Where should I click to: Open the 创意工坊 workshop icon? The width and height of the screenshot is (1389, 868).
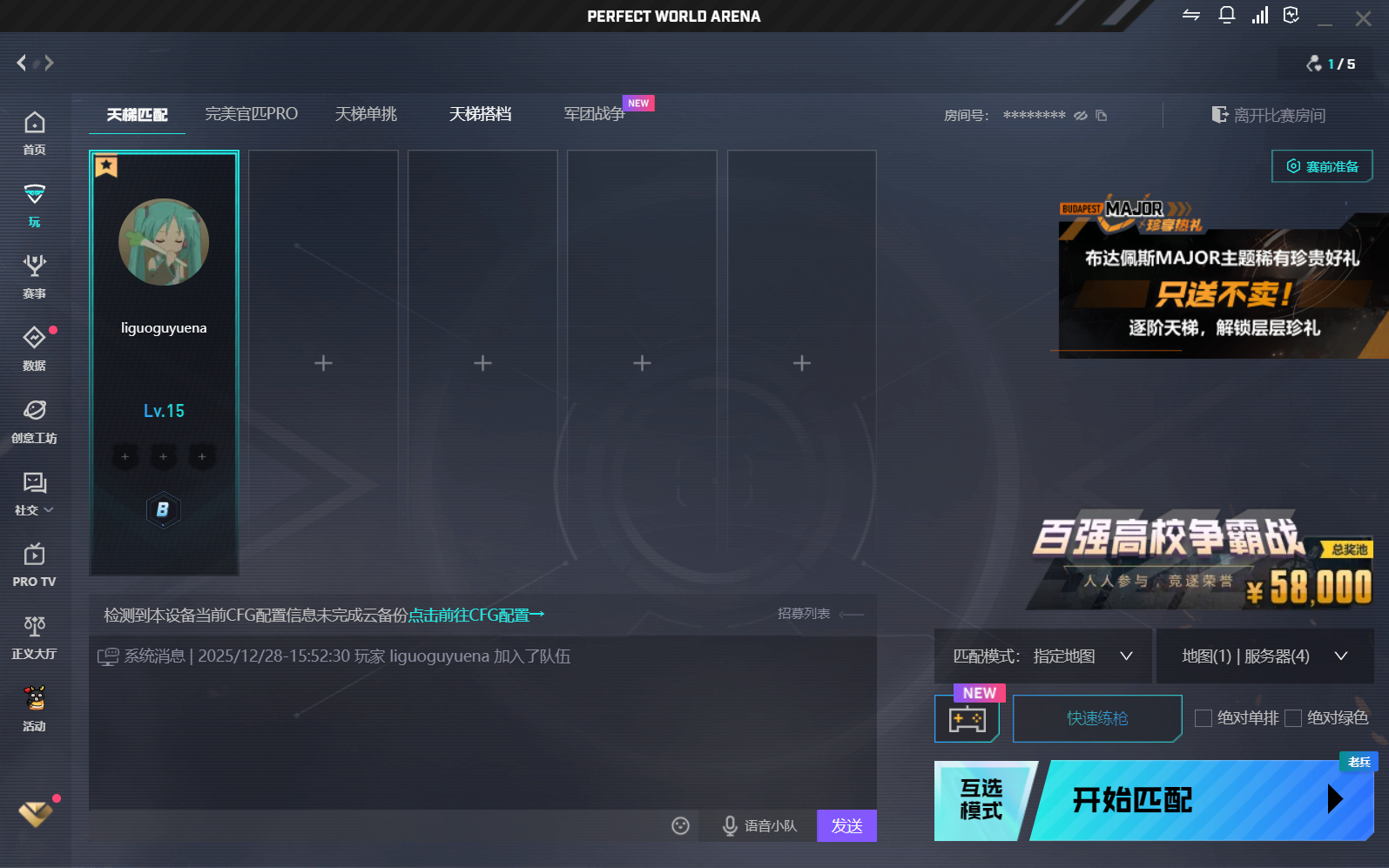coord(34,420)
